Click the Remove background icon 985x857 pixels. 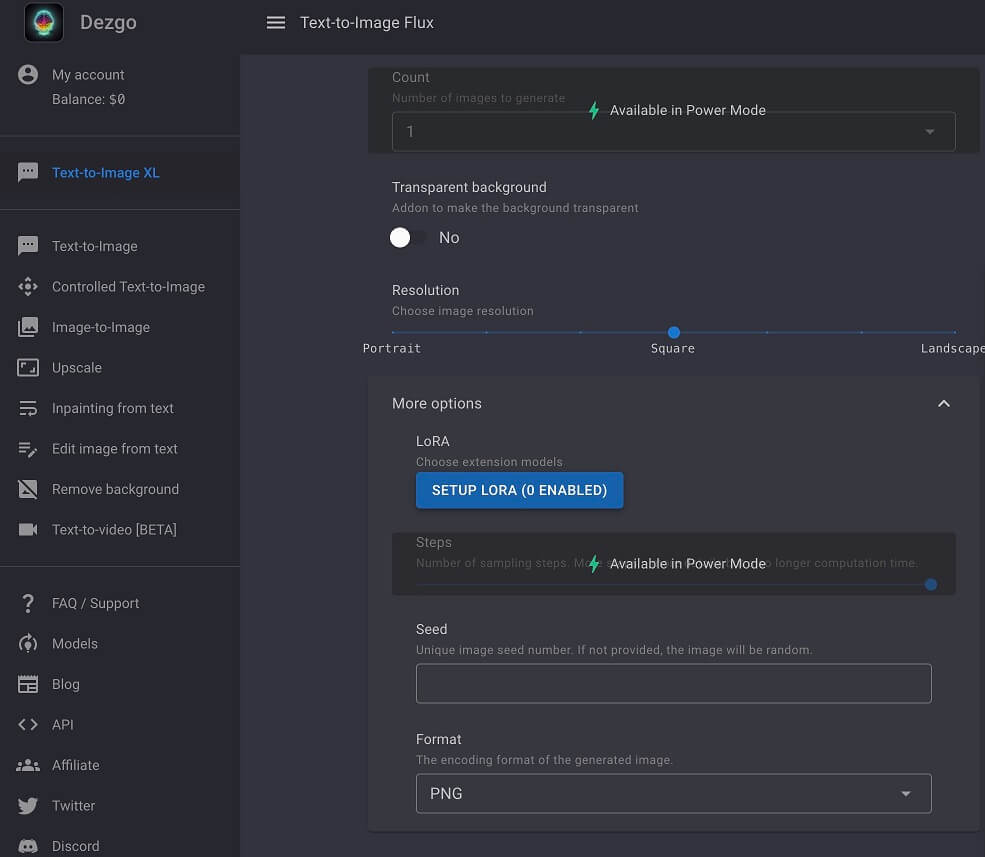28,489
